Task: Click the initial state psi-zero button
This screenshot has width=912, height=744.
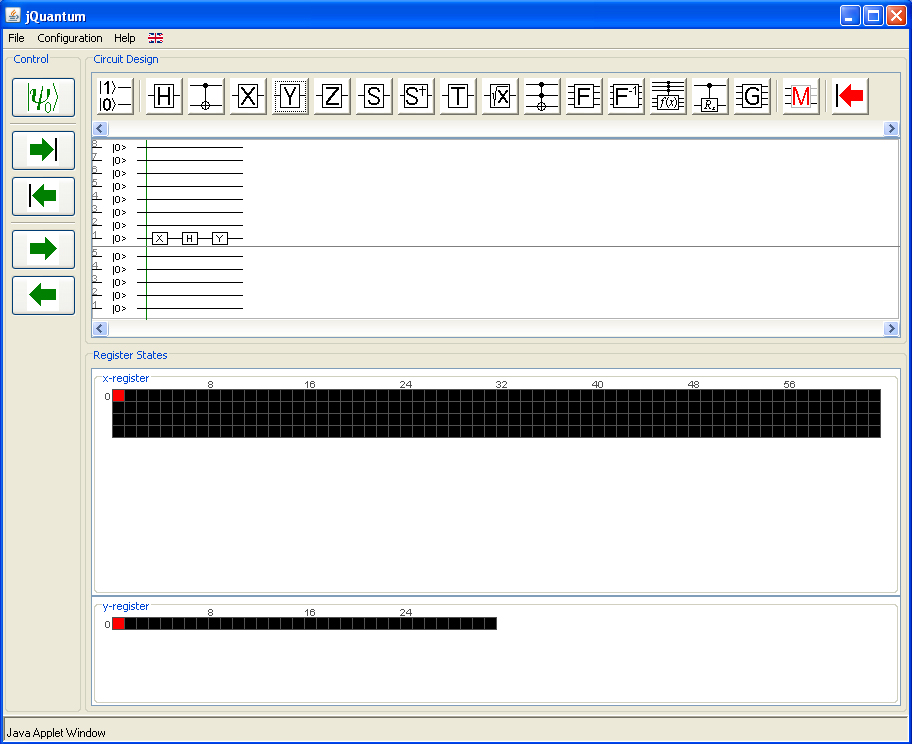Action: (44, 98)
